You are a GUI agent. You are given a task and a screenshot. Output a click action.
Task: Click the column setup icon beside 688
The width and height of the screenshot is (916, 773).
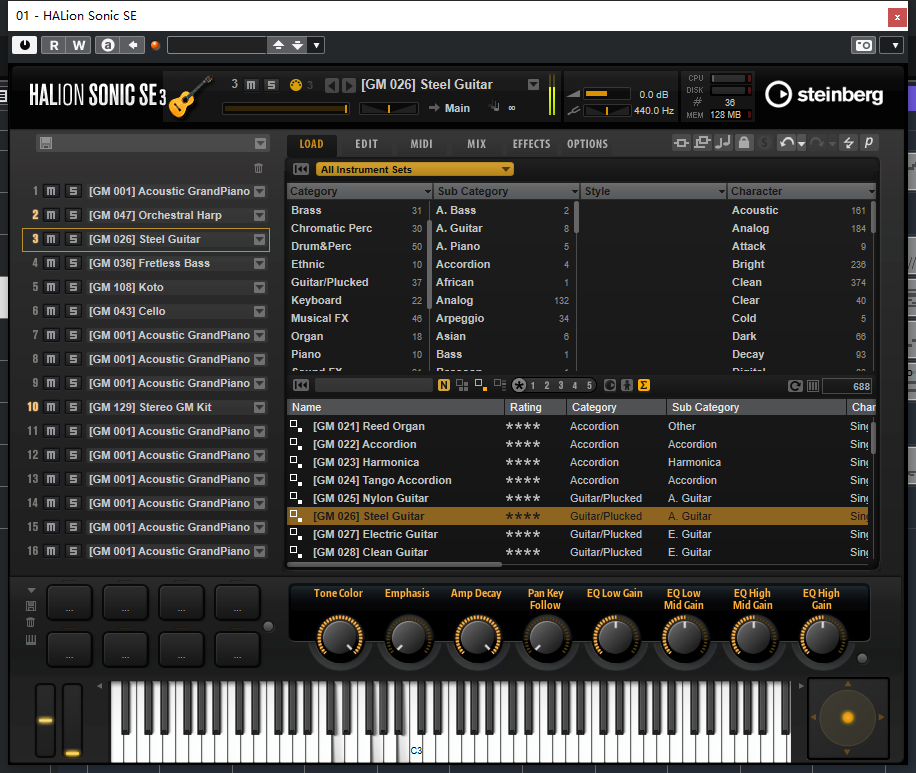[x=813, y=386]
